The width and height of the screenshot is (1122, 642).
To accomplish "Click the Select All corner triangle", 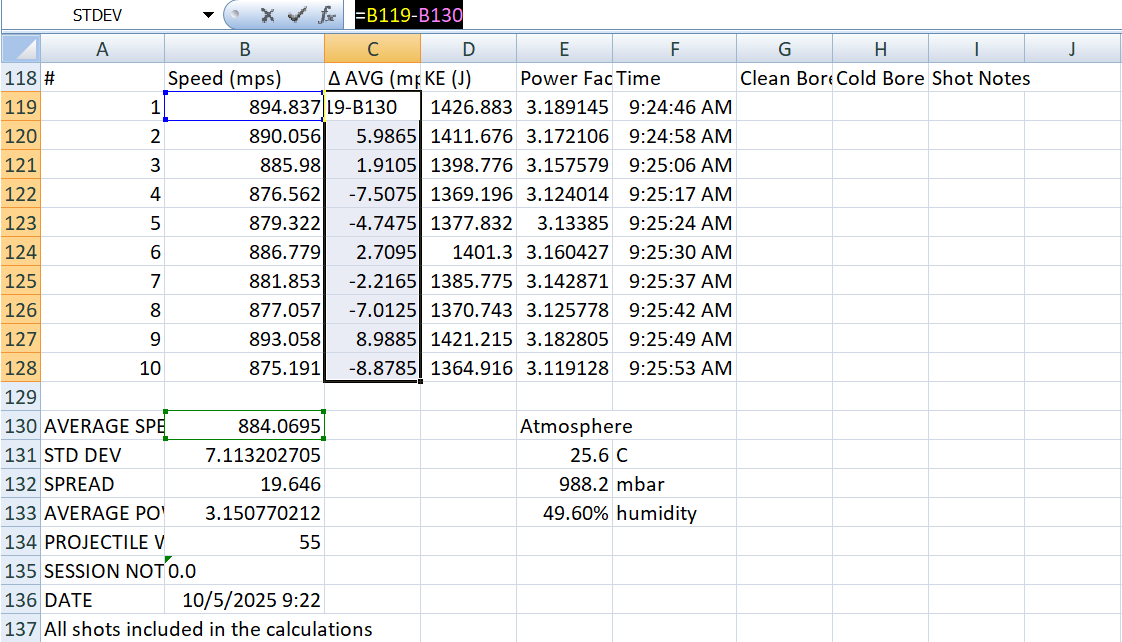I will tap(21, 49).
